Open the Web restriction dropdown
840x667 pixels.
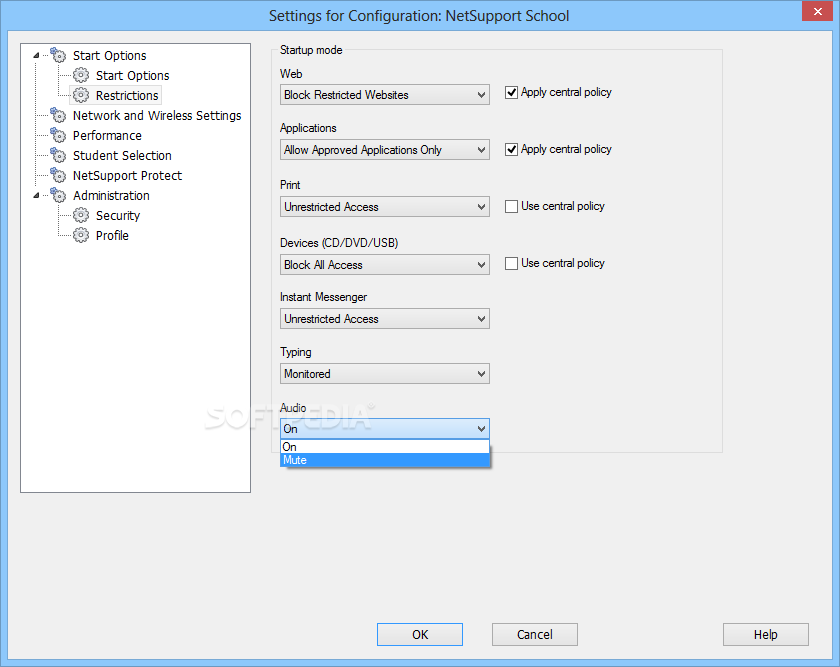point(385,95)
